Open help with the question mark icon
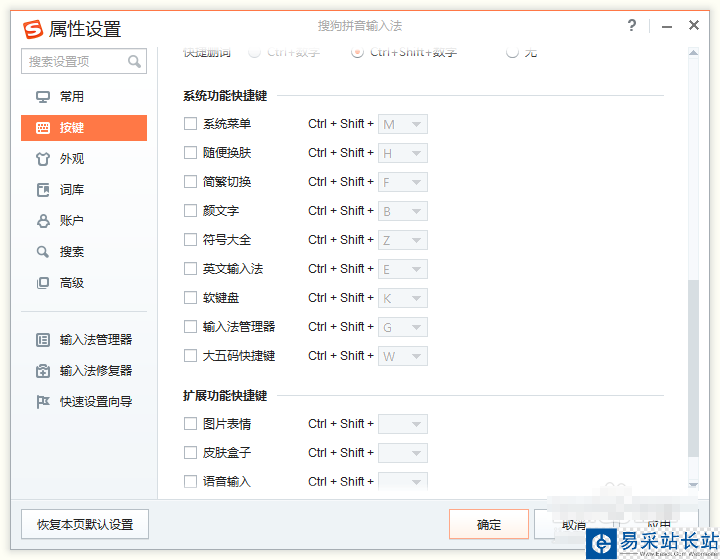 632,25
